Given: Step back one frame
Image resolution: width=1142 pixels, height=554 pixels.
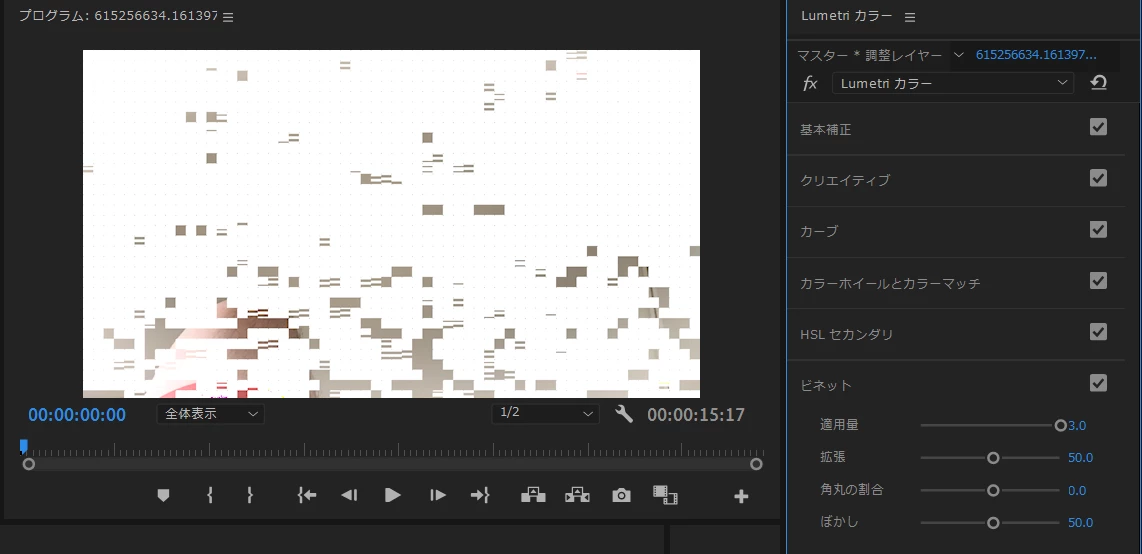Looking at the screenshot, I should tap(349, 496).
